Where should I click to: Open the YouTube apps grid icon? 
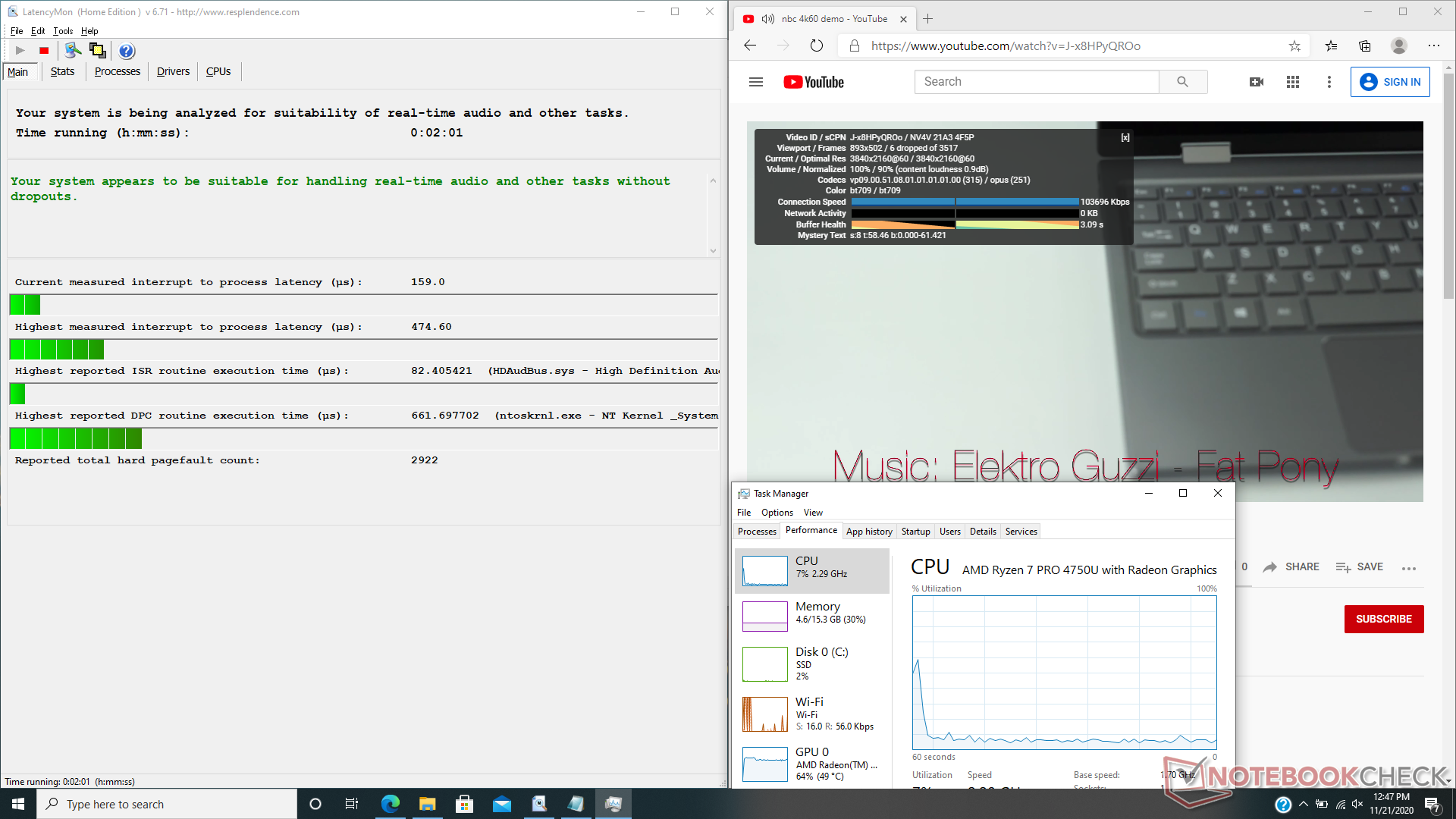(x=1293, y=82)
